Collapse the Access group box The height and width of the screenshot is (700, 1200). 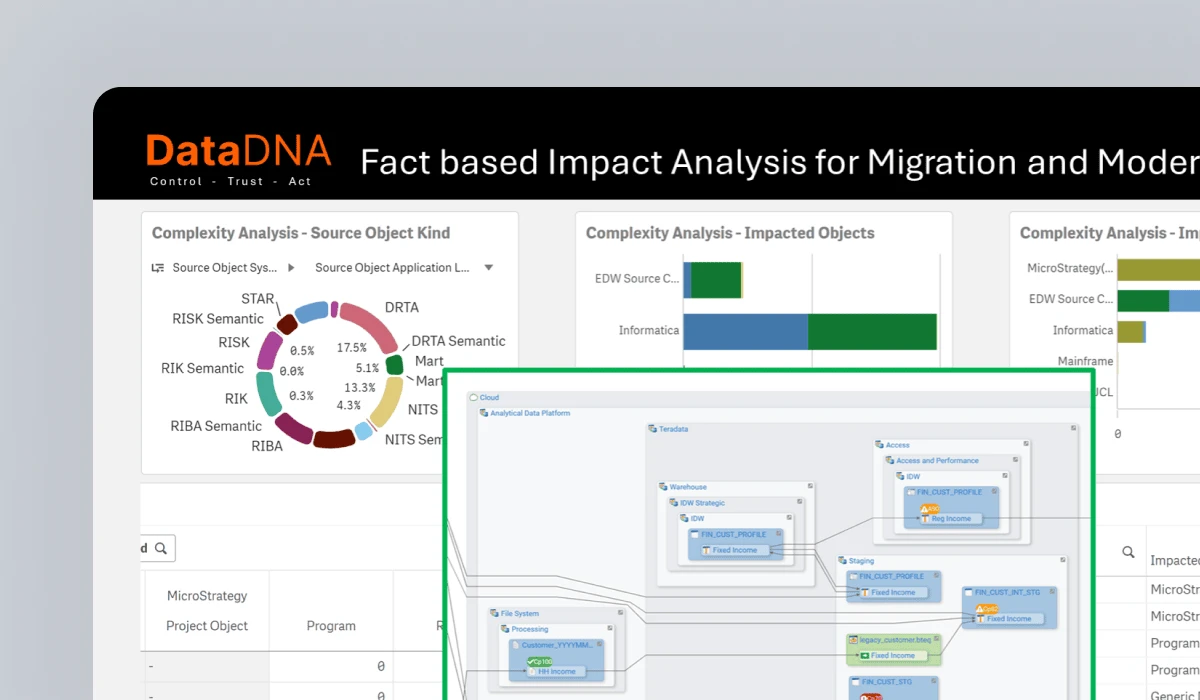[x=1025, y=444]
